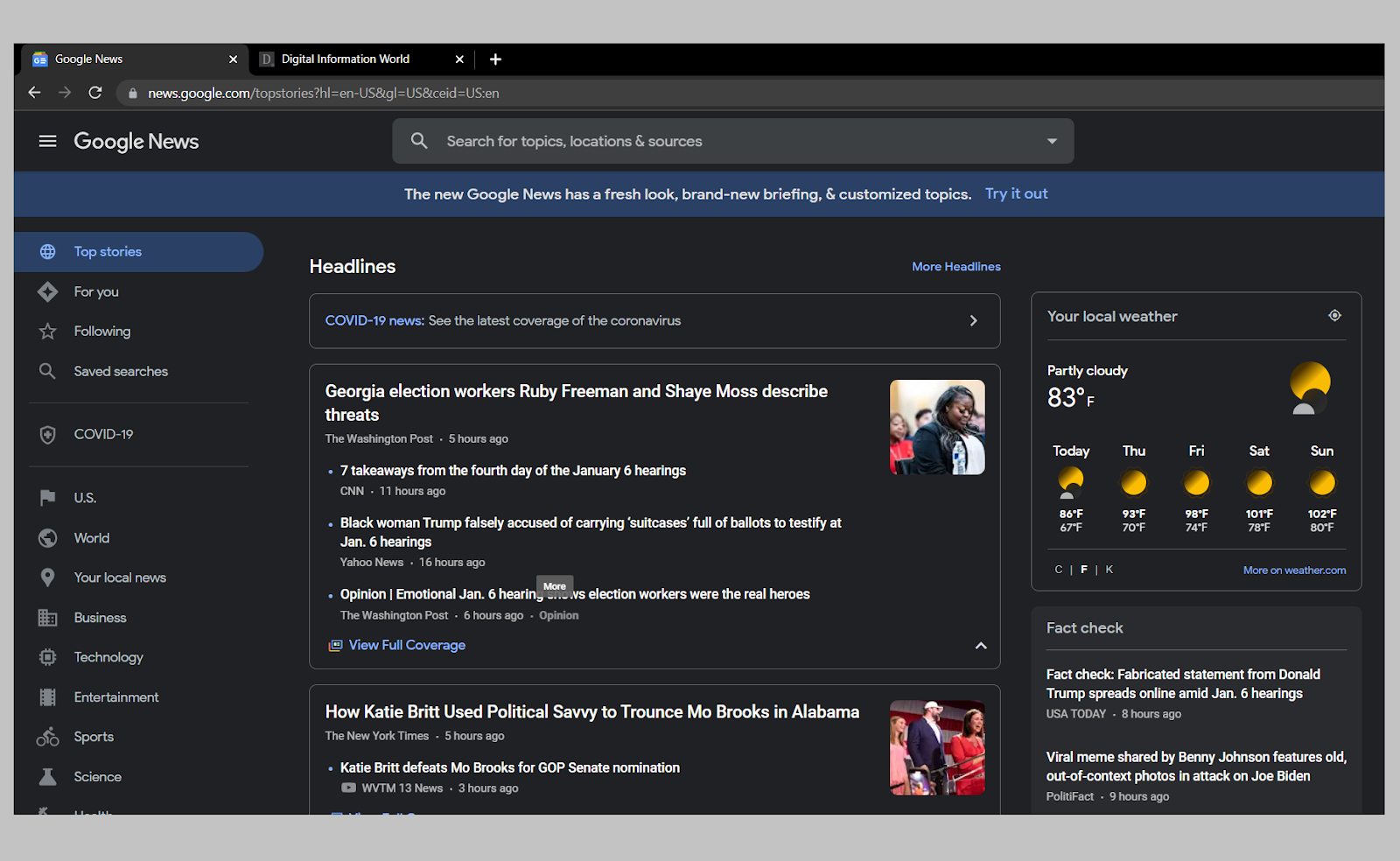Click the Google News logo
This screenshot has width=1400, height=861.
click(x=136, y=141)
